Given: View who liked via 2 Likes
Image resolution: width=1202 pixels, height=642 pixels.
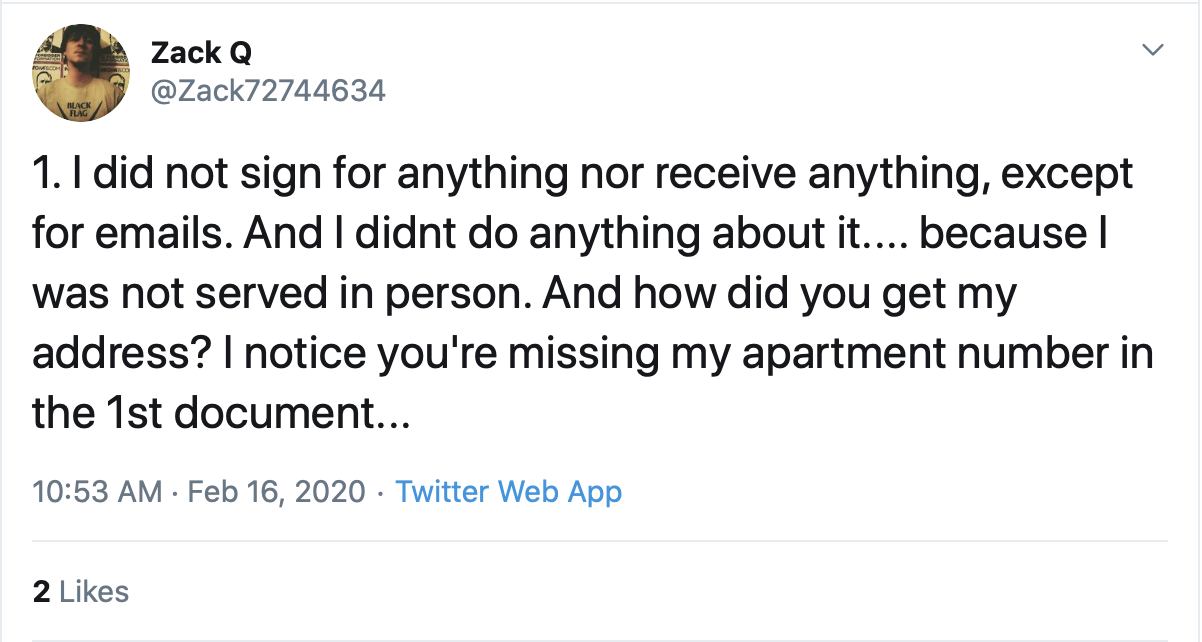Looking at the screenshot, I should click(x=81, y=591).
